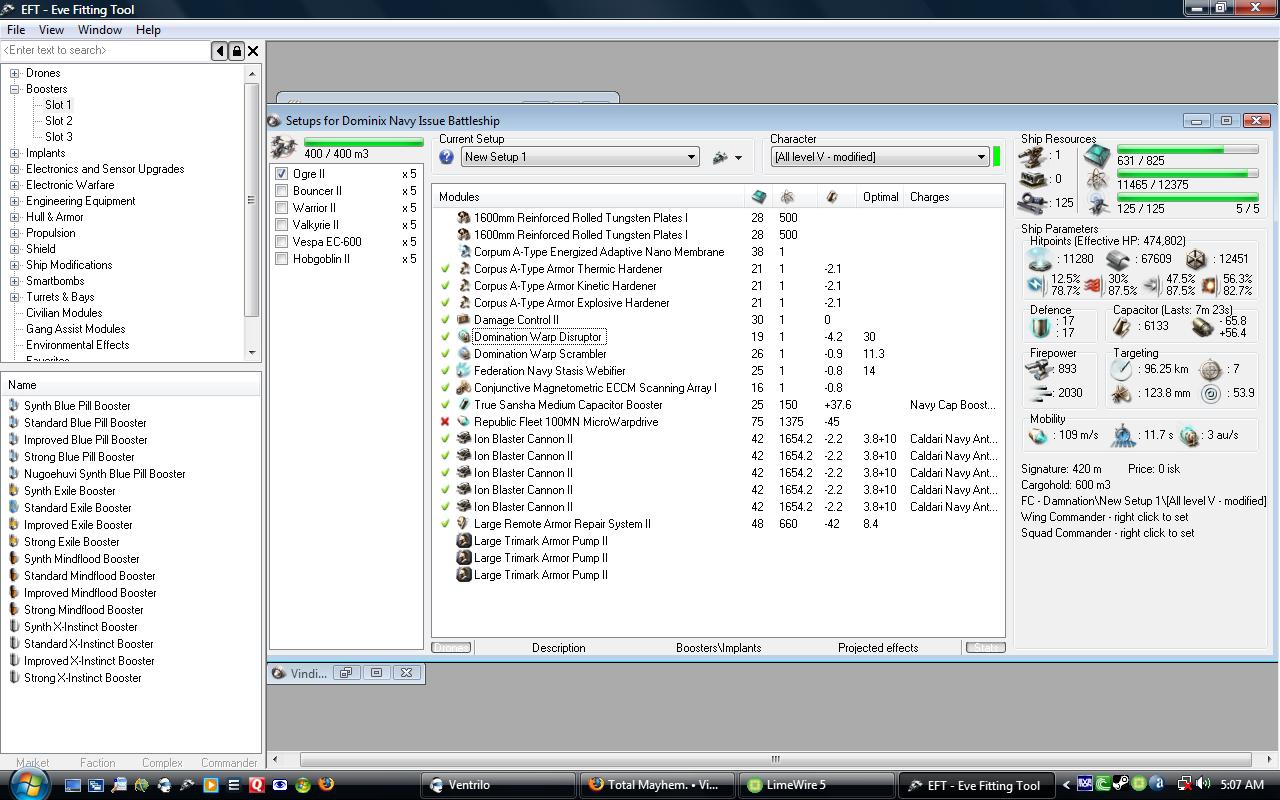Toggle the green check on Damage Control II
Viewport: 1280px width, 800px height.
coord(445,320)
